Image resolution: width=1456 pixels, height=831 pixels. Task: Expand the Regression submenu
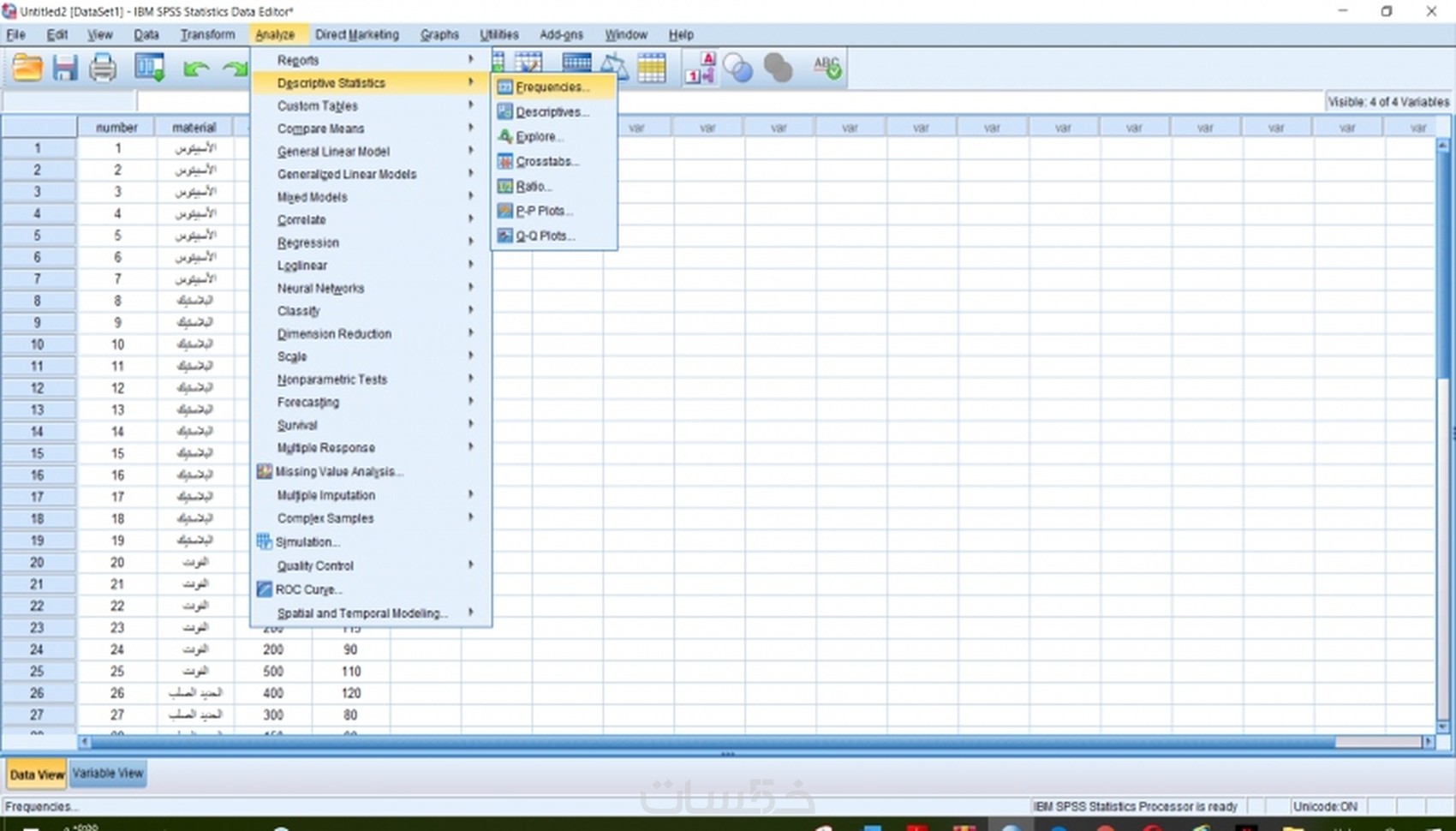point(370,243)
